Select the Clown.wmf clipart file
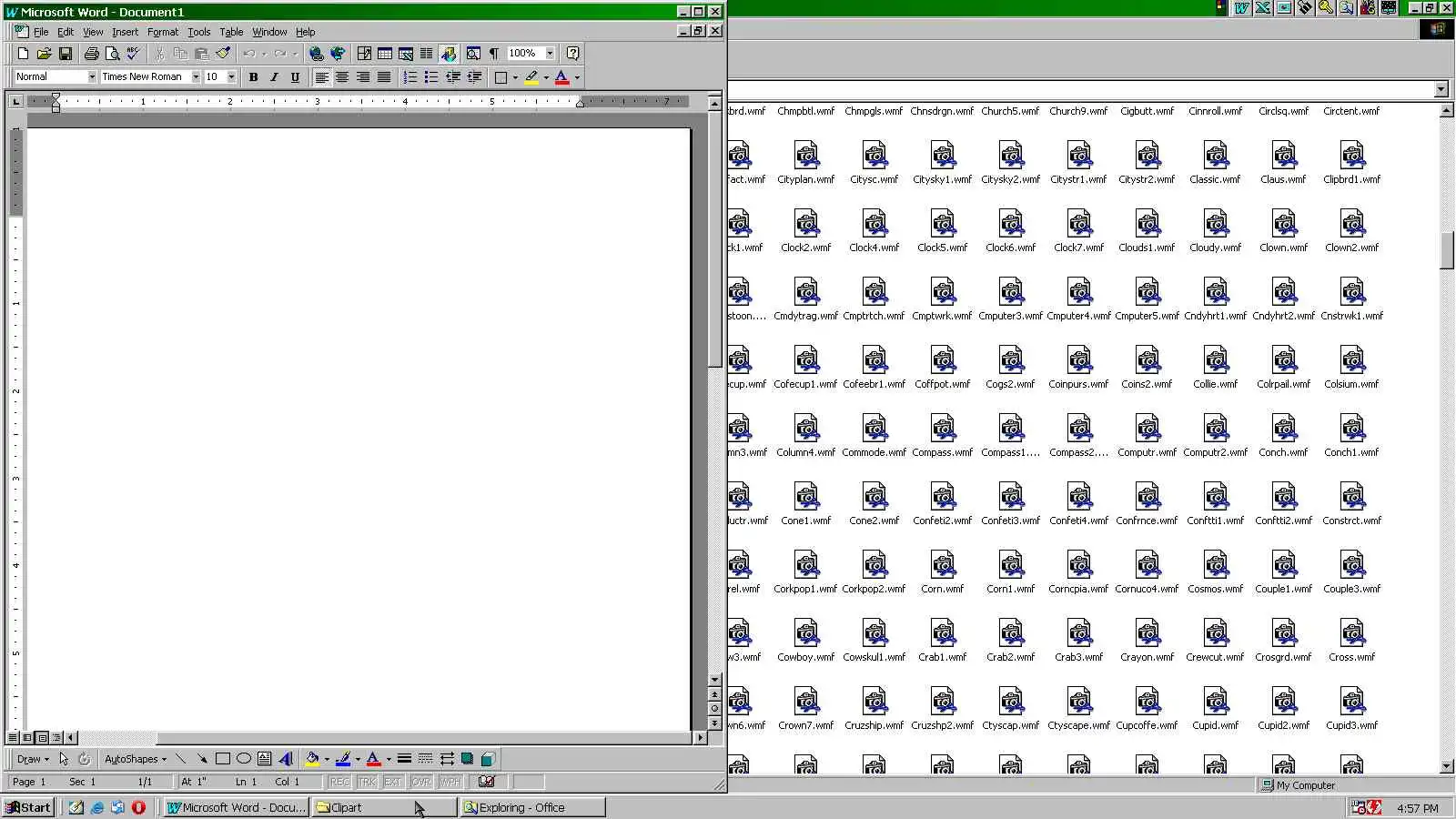This screenshot has width=1456, height=819. pos(1283,232)
